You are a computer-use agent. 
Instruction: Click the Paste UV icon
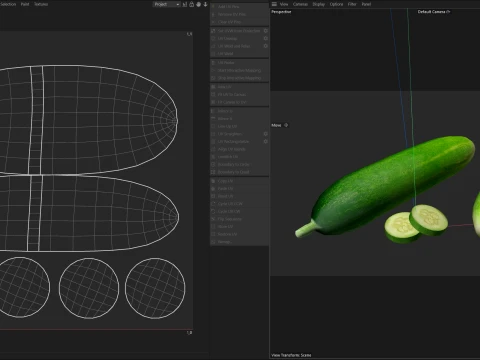[213, 189]
